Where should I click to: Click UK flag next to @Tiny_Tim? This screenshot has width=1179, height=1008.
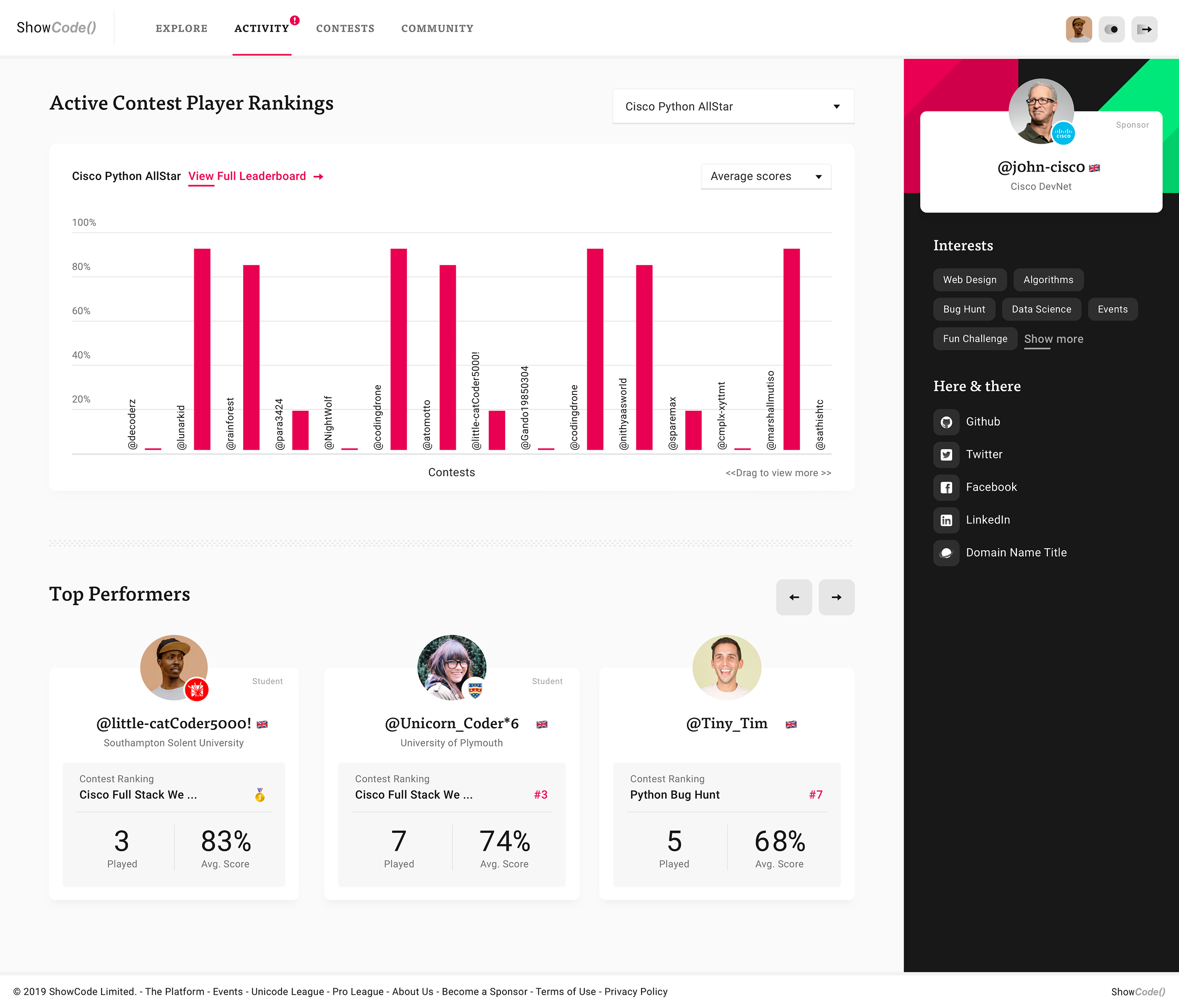click(x=791, y=724)
